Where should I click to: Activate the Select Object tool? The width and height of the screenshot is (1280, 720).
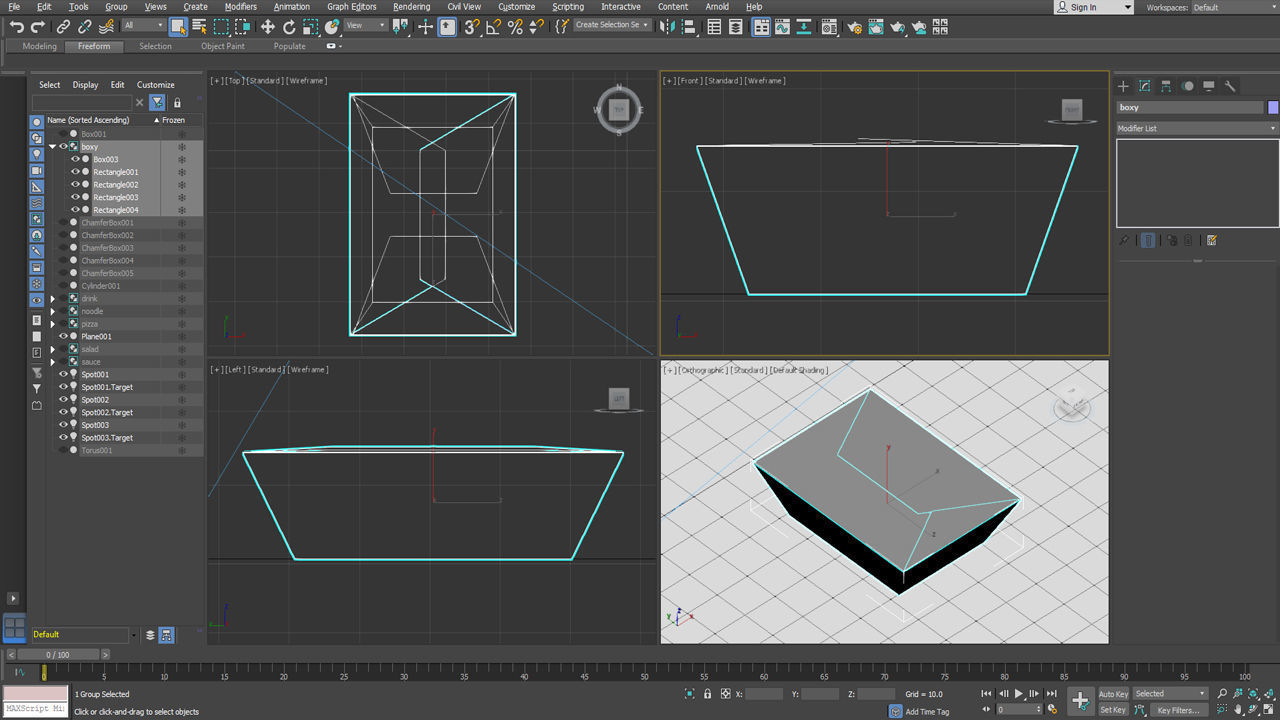point(178,27)
